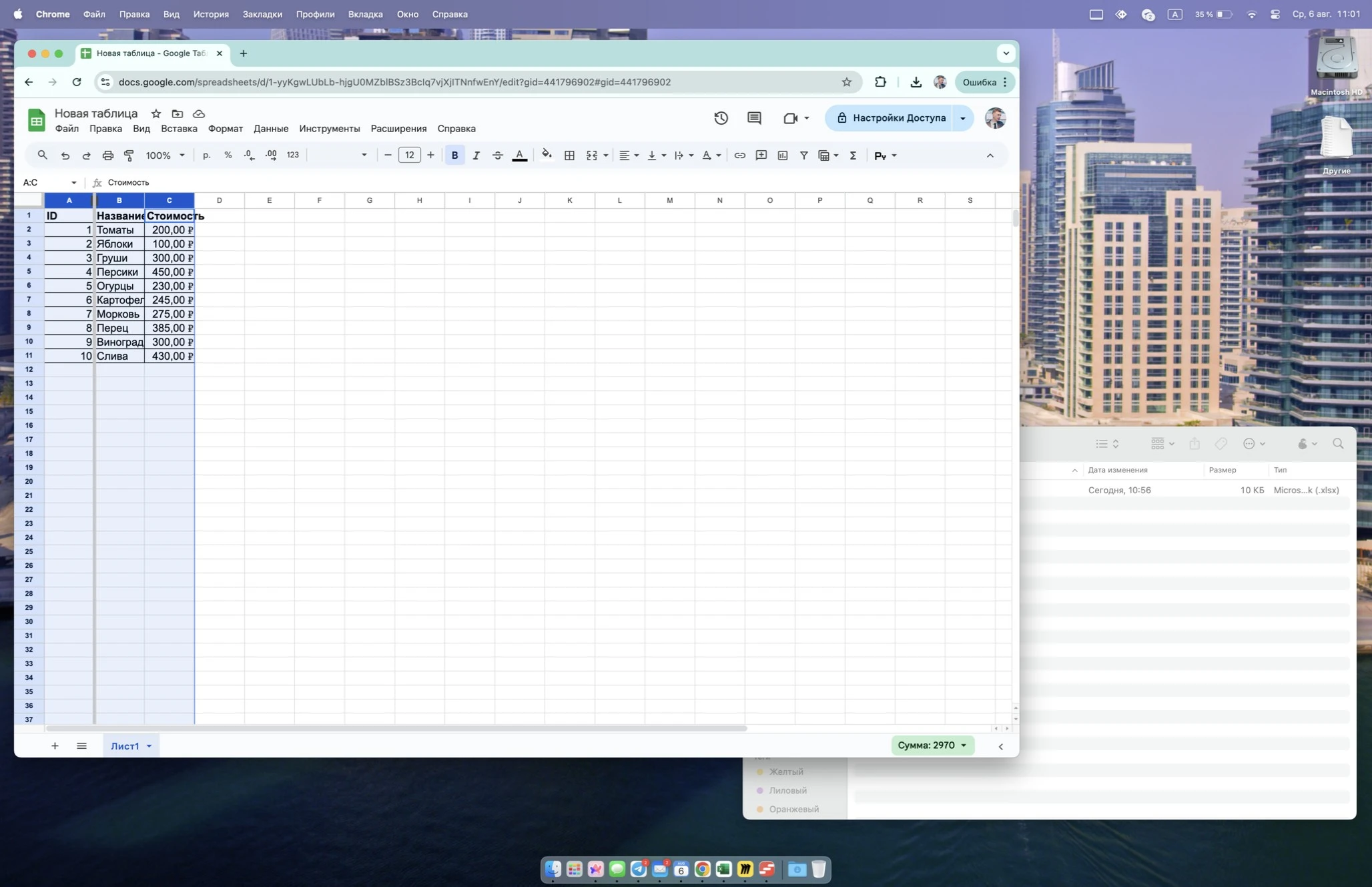Expand the Сумма: 2970 dropdown

coord(964,746)
